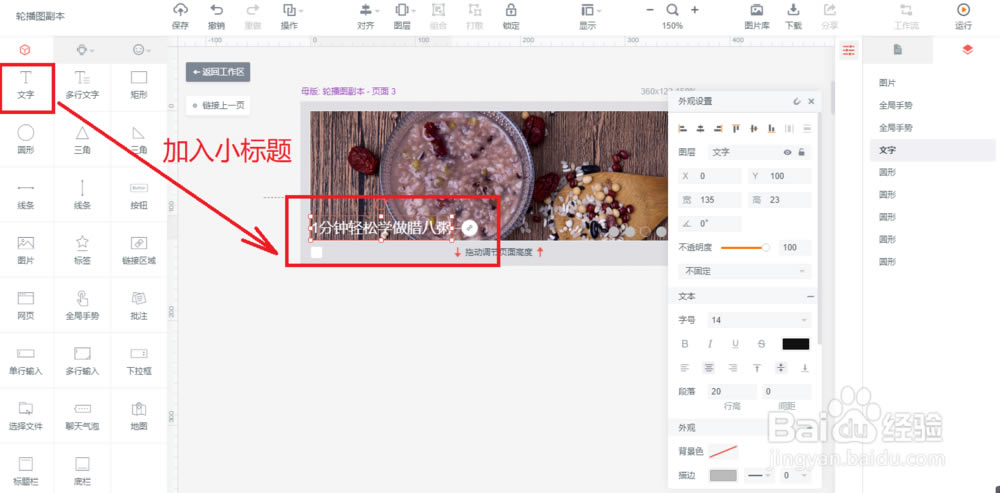1000x493 pixels.
Task: Switch to the layers stack tab
Action: point(967,50)
